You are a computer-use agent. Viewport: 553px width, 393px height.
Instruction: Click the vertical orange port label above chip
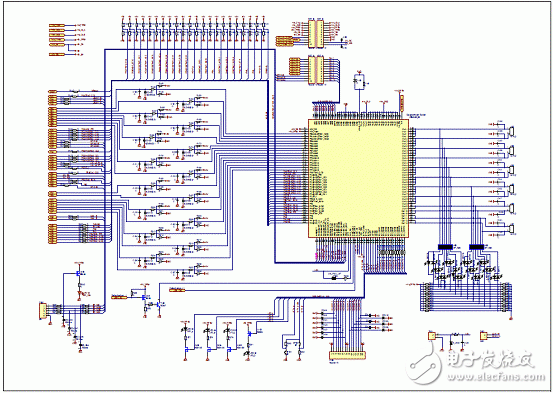(401, 102)
